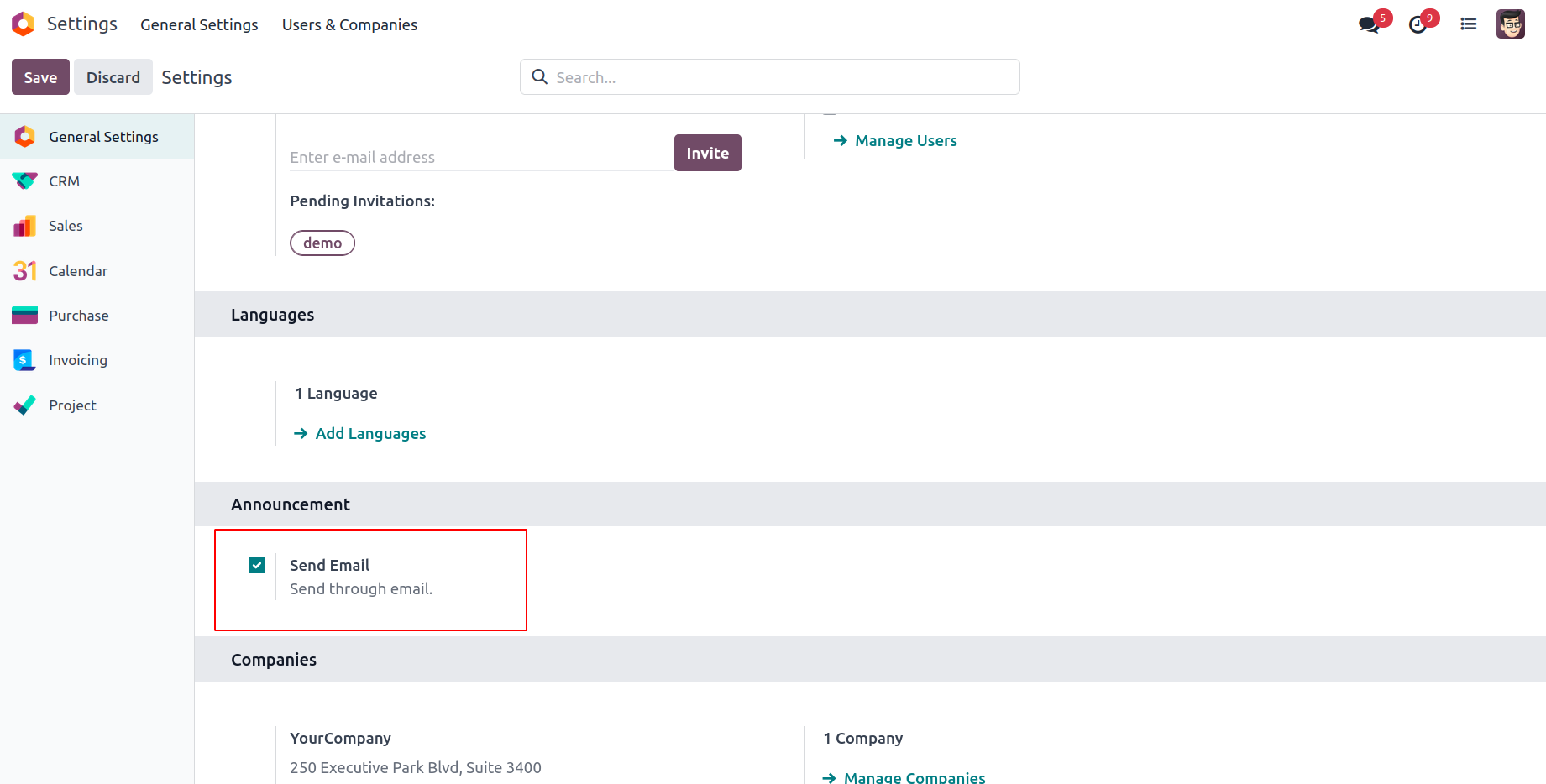Screen dimensions: 1546x784
Task: Click the Discard button
Action: pos(113,77)
